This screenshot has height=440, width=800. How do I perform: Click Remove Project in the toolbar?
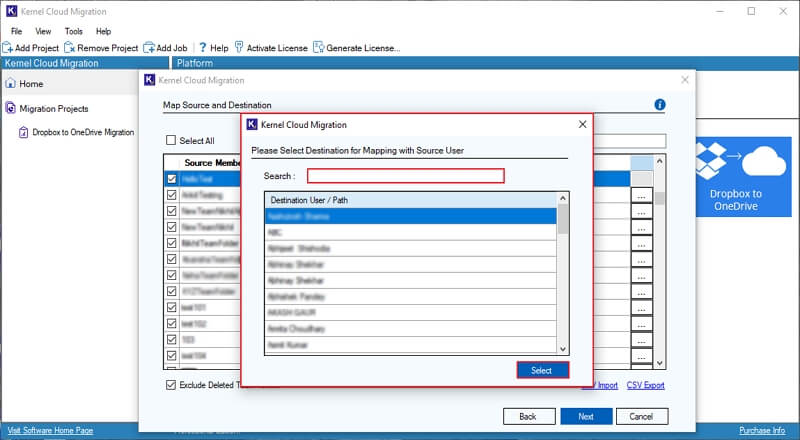pyautogui.click(x=101, y=48)
